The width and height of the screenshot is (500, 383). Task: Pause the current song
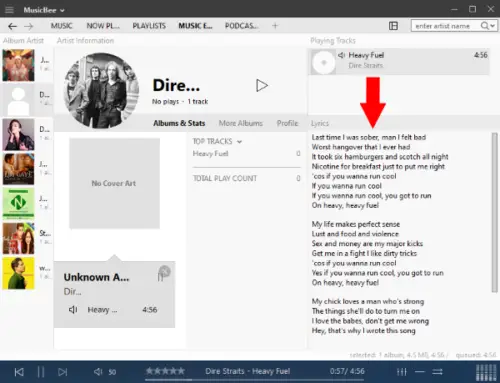pos(41,372)
